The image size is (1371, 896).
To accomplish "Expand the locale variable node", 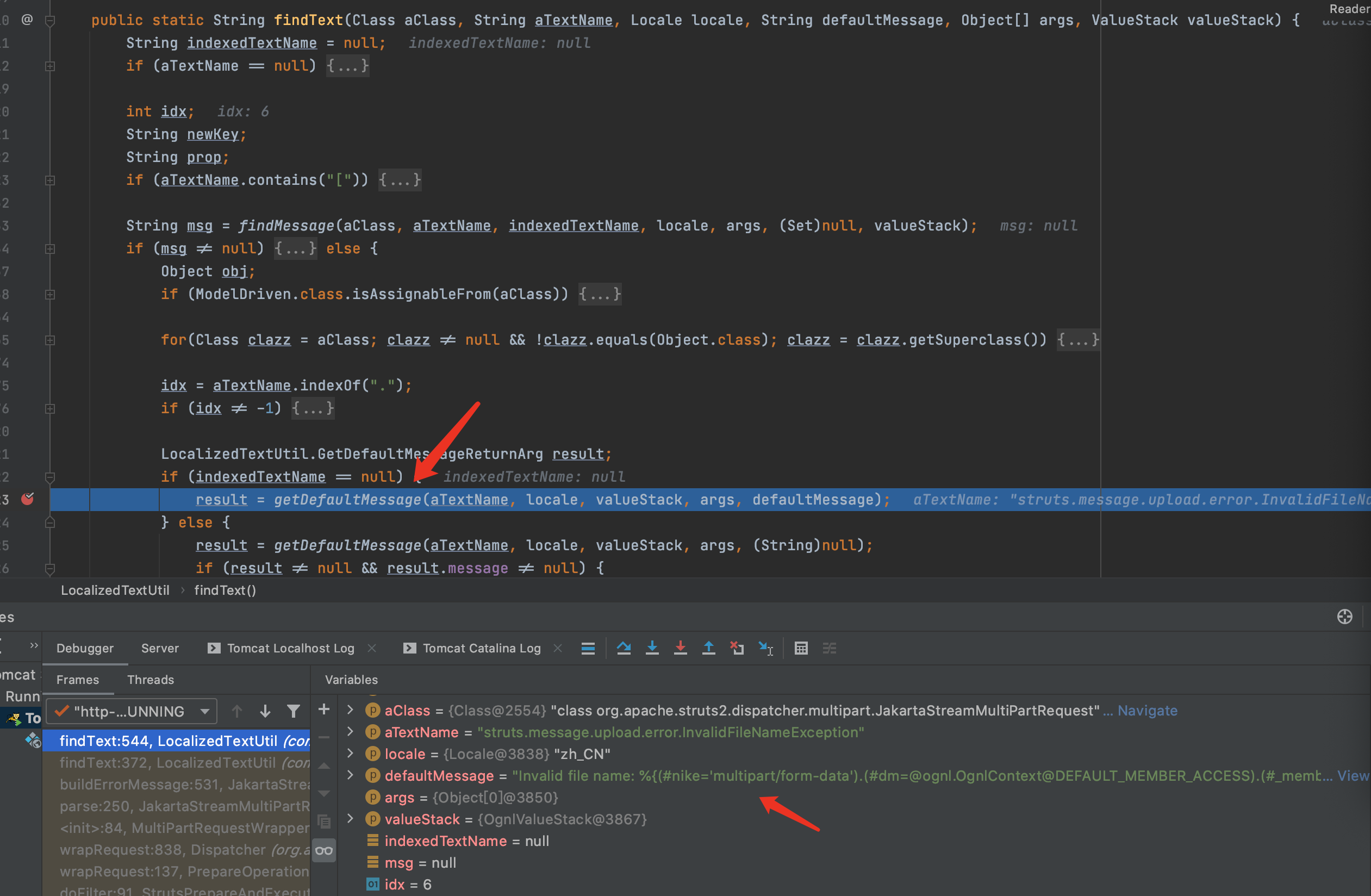I will pyautogui.click(x=350, y=754).
